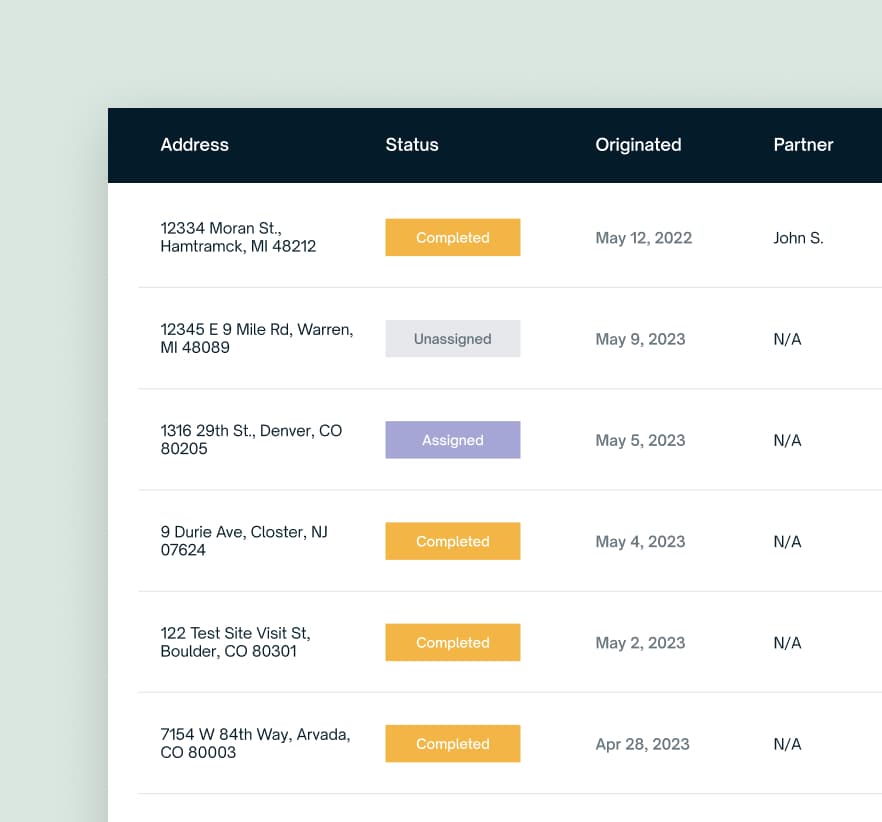Select the Apr 28, 2023 date cell
This screenshot has height=822, width=882.
[x=642, y=744]
